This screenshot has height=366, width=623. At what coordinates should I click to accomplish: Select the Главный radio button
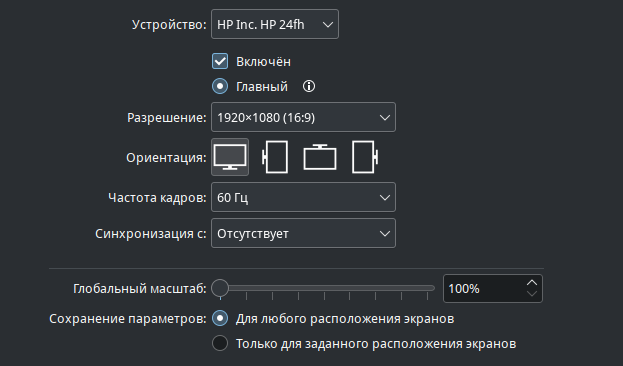tap(220, 86)
